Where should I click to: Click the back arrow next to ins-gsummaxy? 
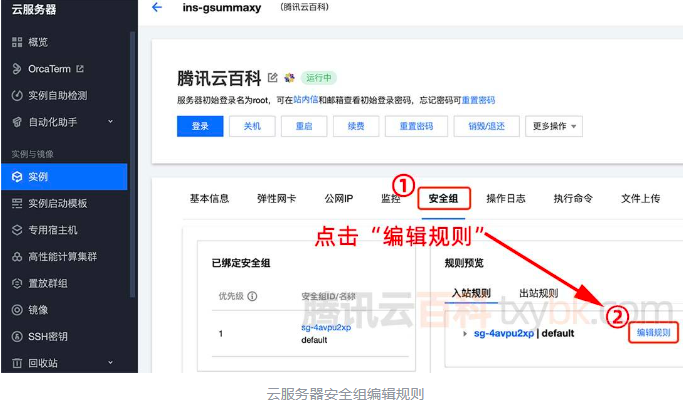pyautogui.click(x=156, y=8)
